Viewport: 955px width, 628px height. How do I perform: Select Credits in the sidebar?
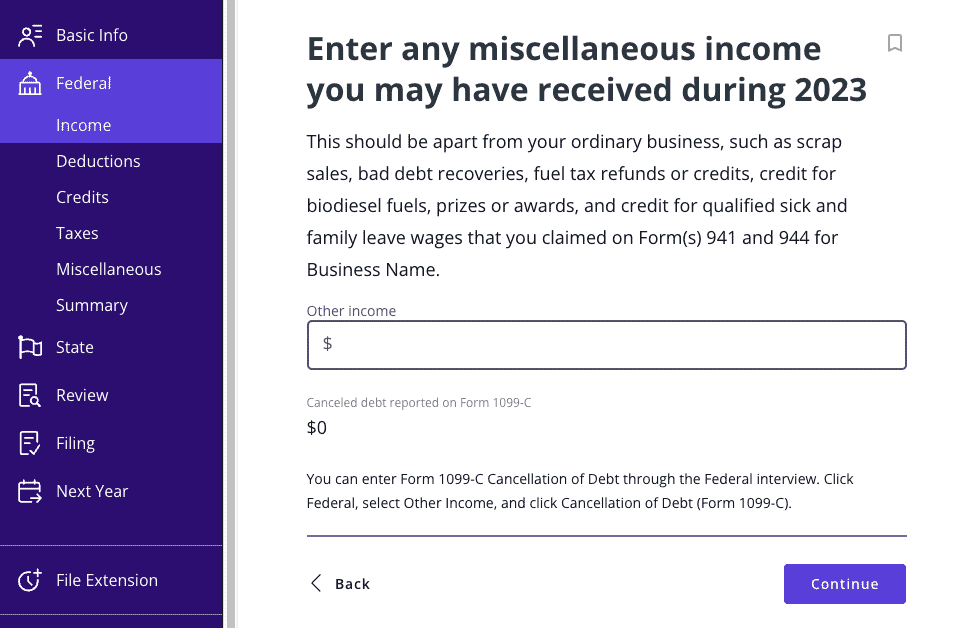click(82, 197)
